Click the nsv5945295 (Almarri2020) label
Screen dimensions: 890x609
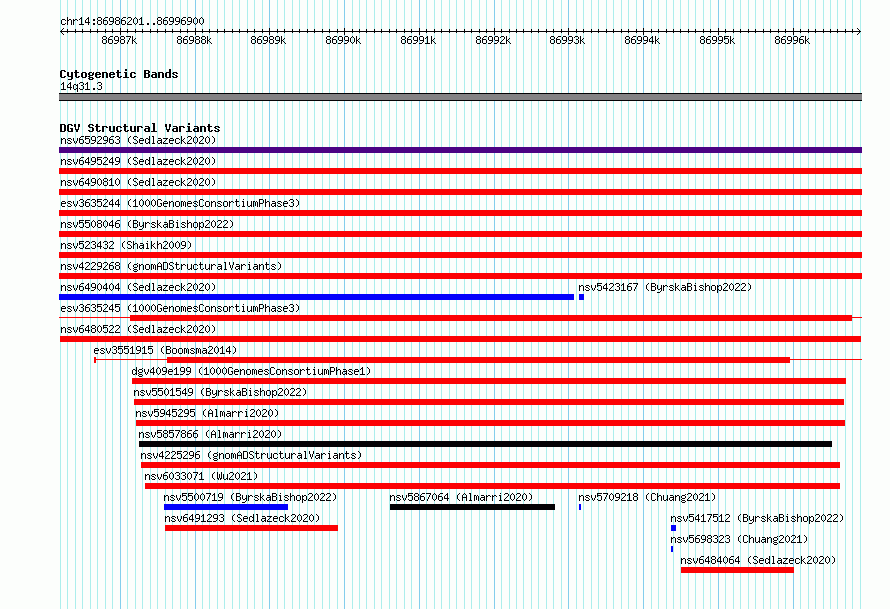[x=207, y=413]
